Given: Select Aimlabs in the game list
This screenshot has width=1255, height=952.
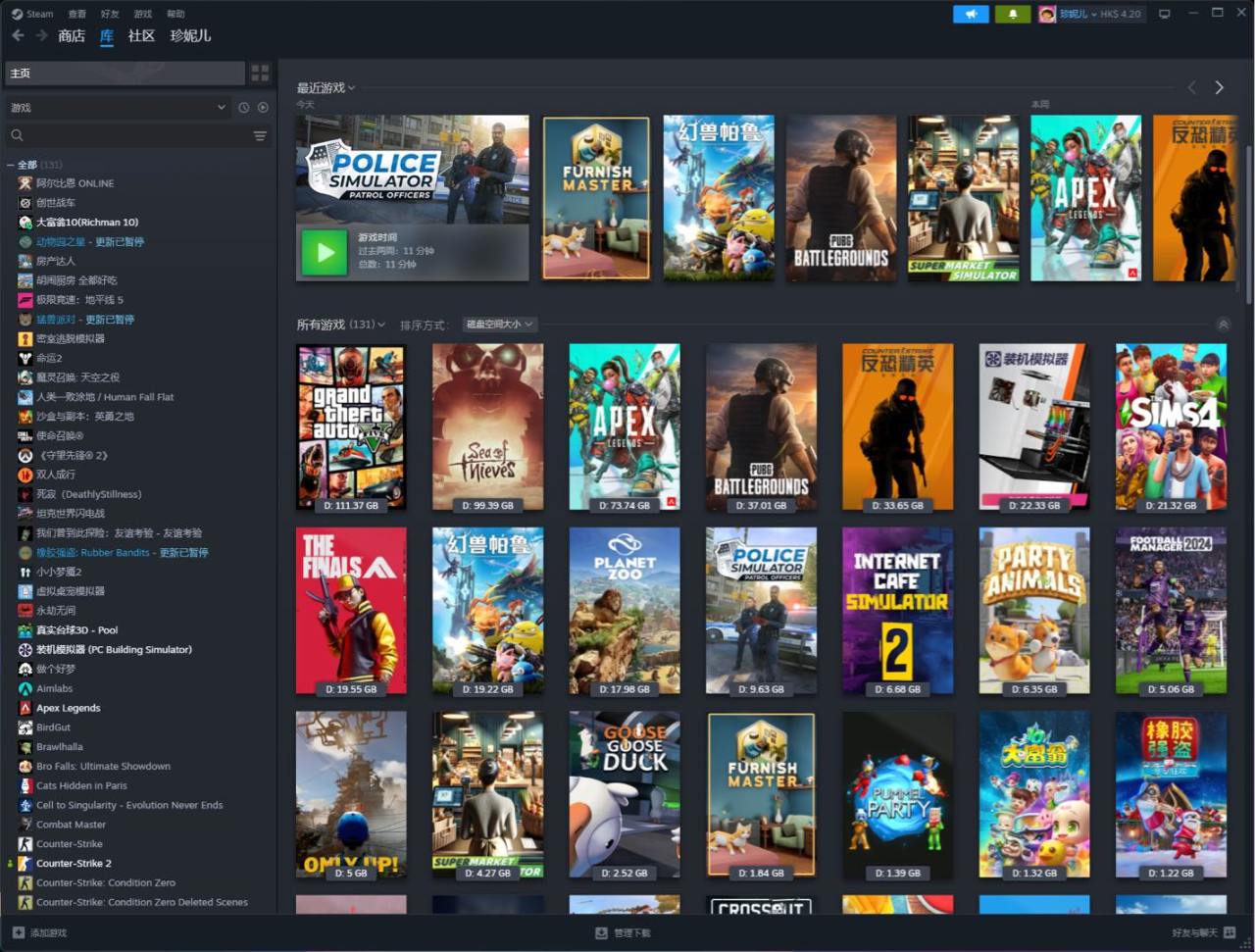Looking at the screenshot, I should pos(54,688).
